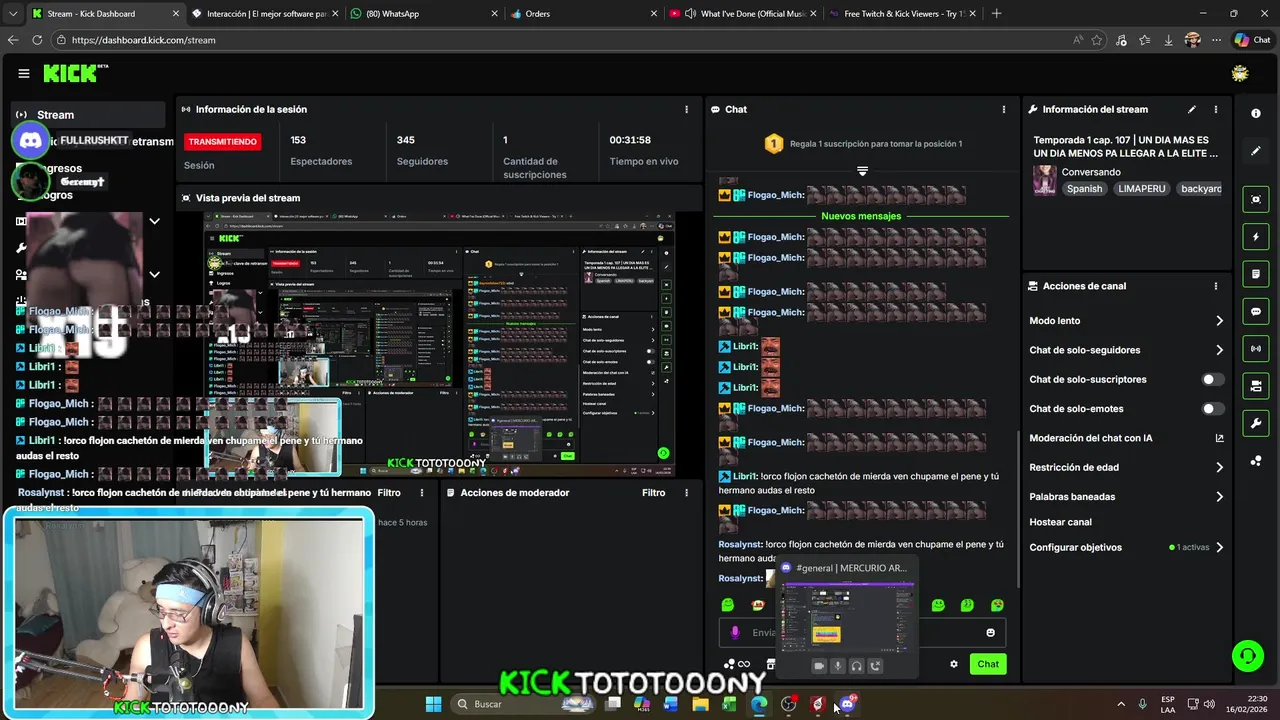Image resolution: width=1280 pixels, height=720 pixels.
Task: Click the Copilot Chat button in Edge toolbar
Action: [1252, 40]
